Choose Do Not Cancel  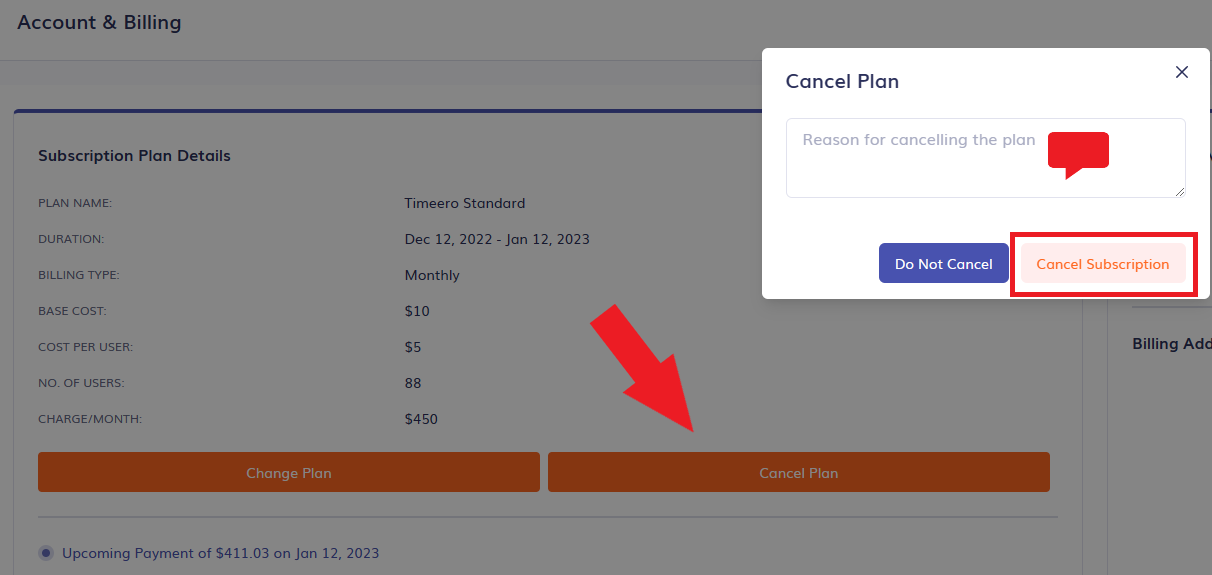click(x=944, y=264)
